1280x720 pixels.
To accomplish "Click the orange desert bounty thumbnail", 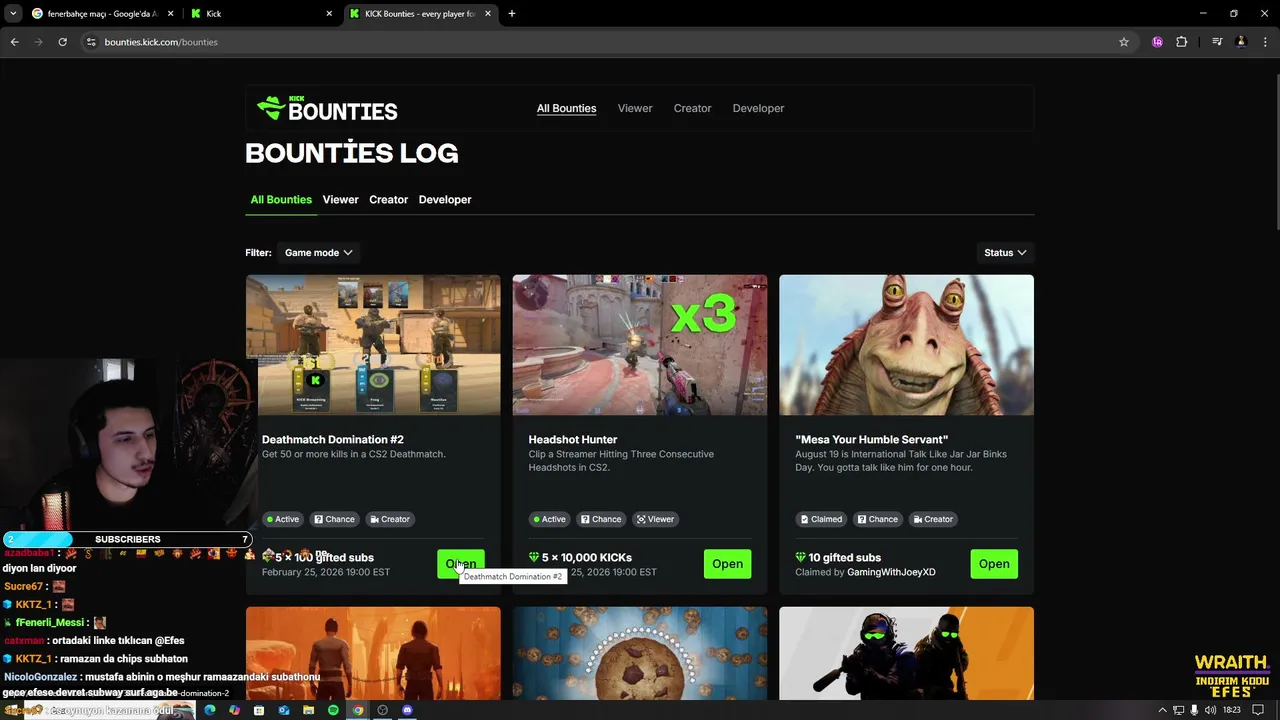I will 373,654.
